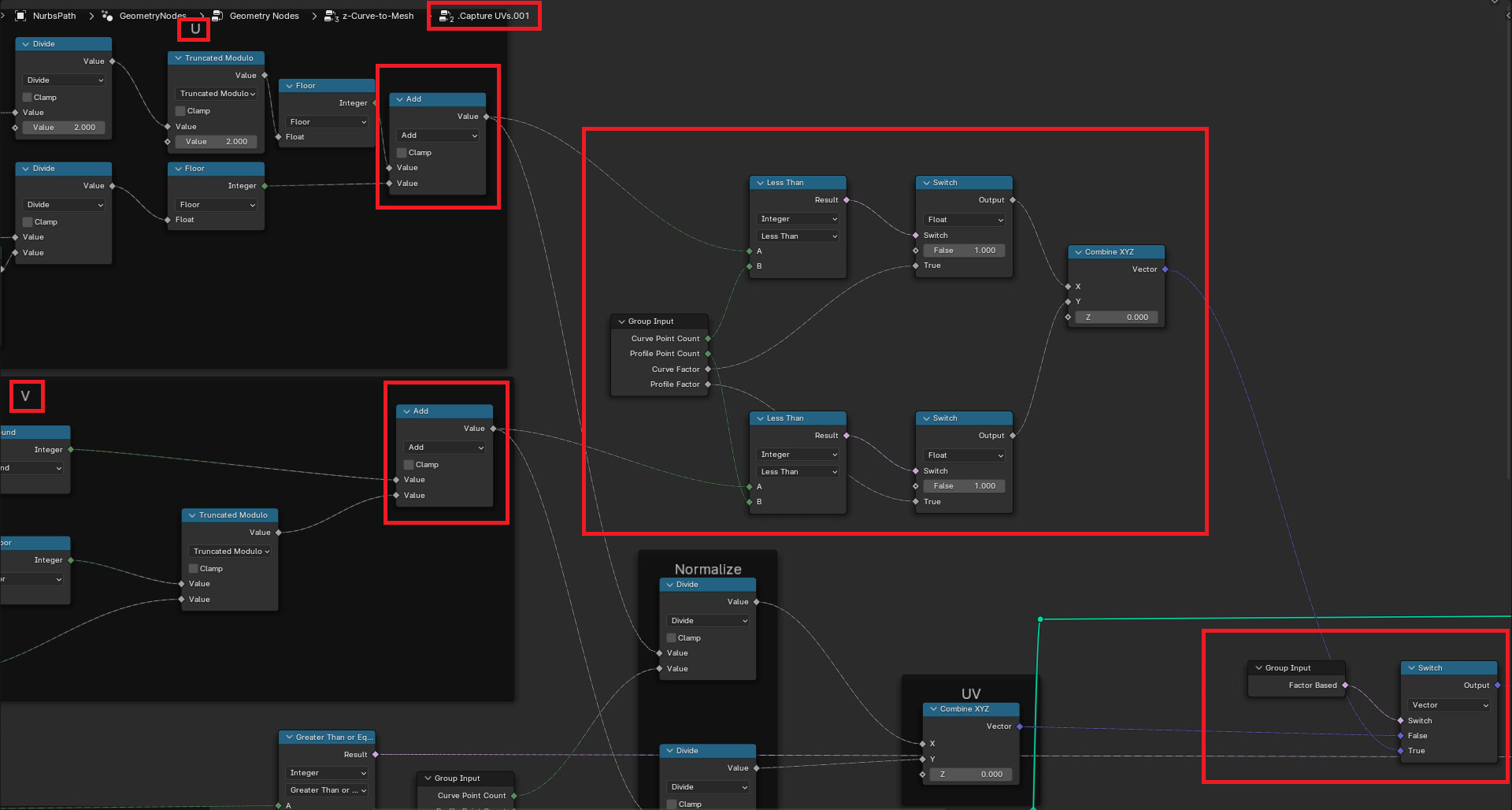Image resolution: width=1512 pixels, height=810 pixels.
Task: Adjust Value 2.000 field in top Divide node
Action: (64, 128)
